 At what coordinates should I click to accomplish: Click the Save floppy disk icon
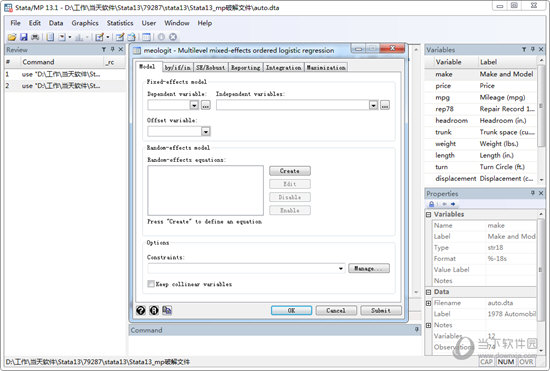24,37
